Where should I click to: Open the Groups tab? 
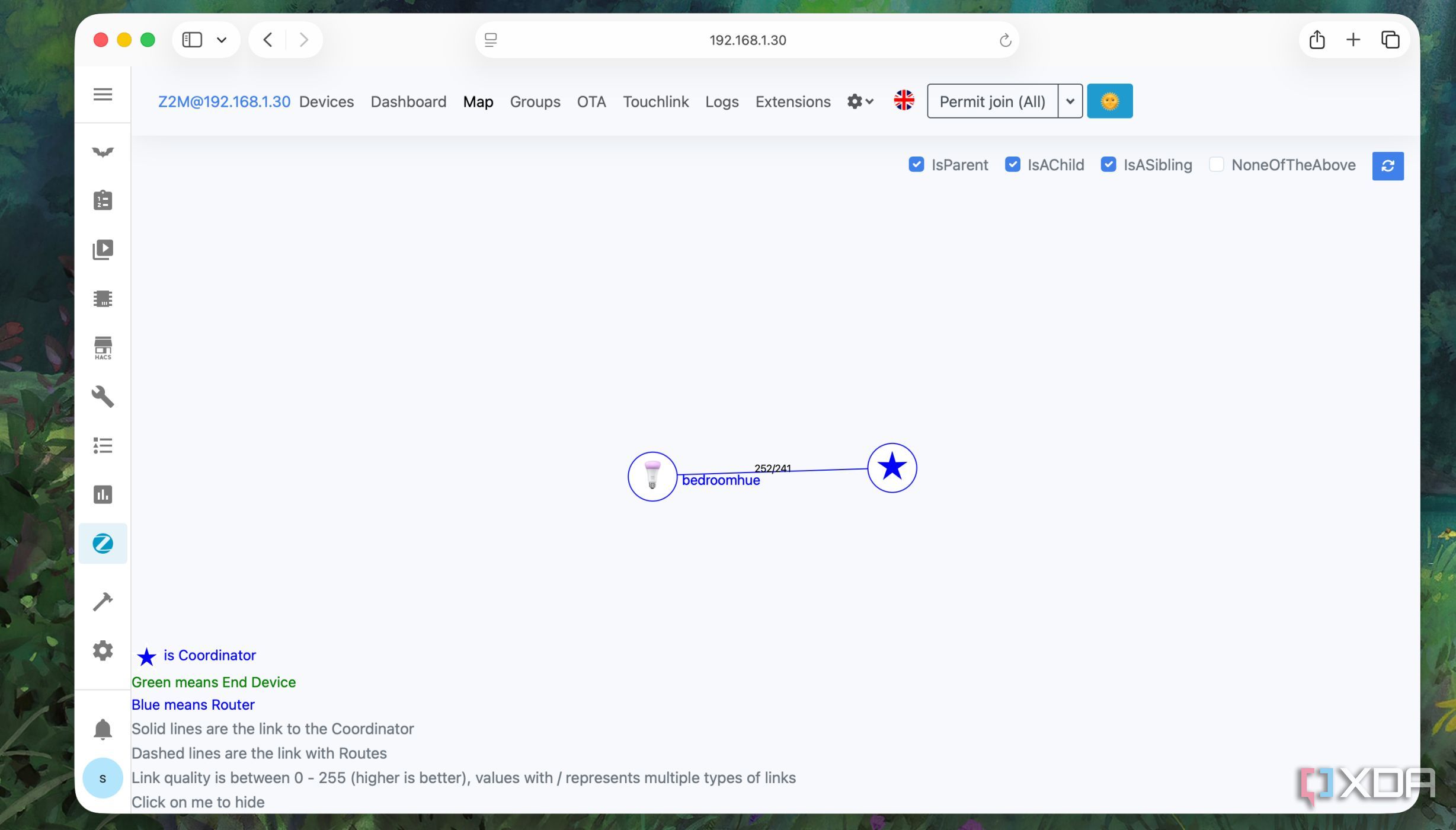coord(535,101)
